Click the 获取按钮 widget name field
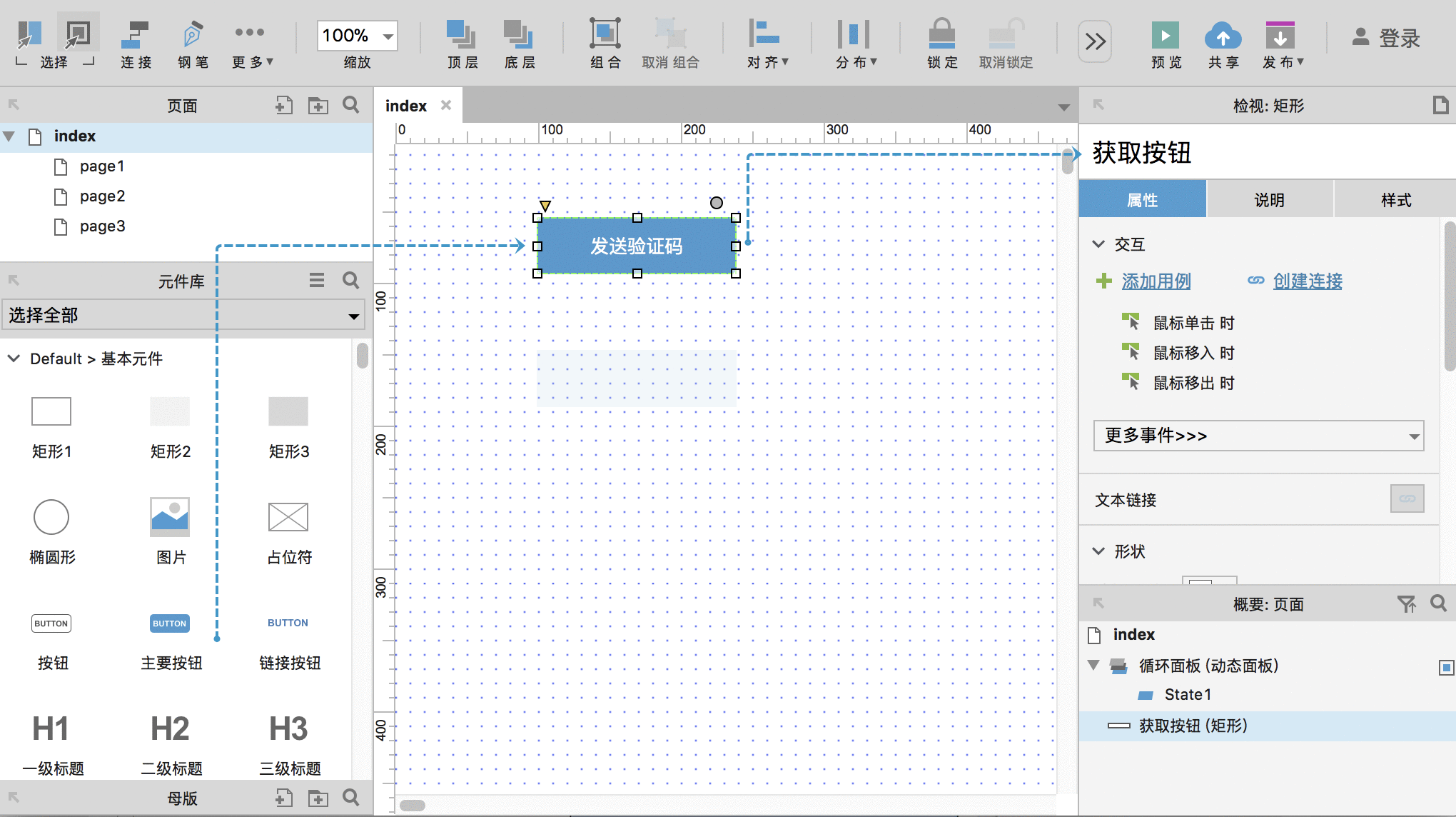 pos(1267,153)
